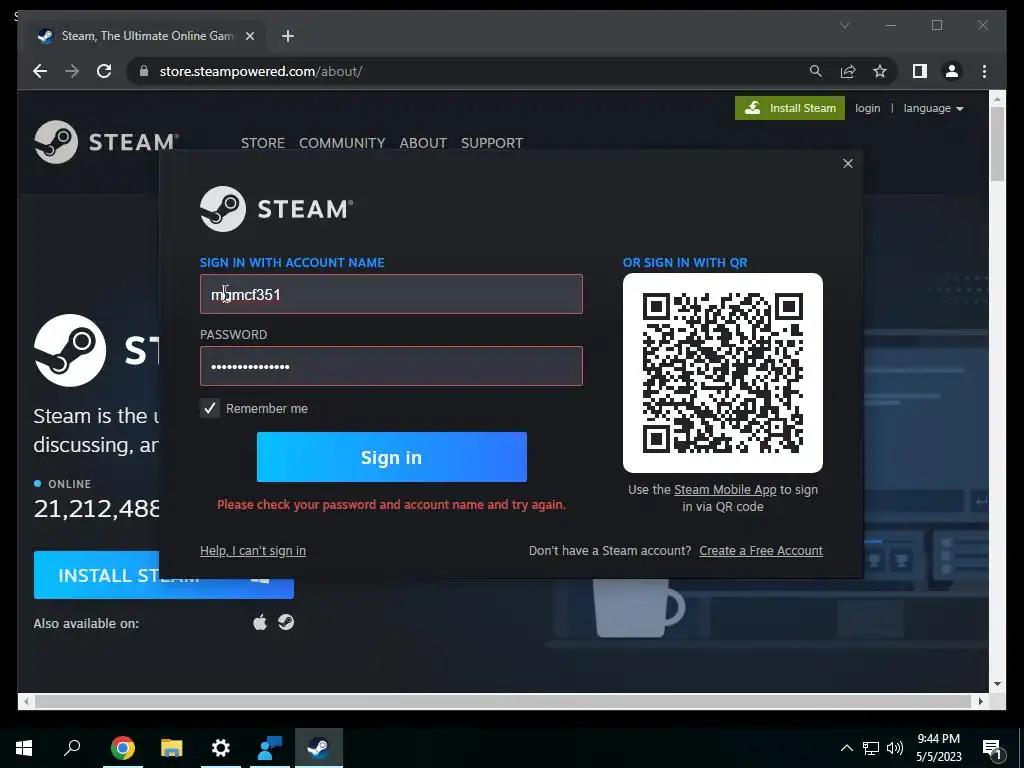Open Chrome from the taskbar
The height and width of the screenshot is (768, 1024).
point(123,748)
